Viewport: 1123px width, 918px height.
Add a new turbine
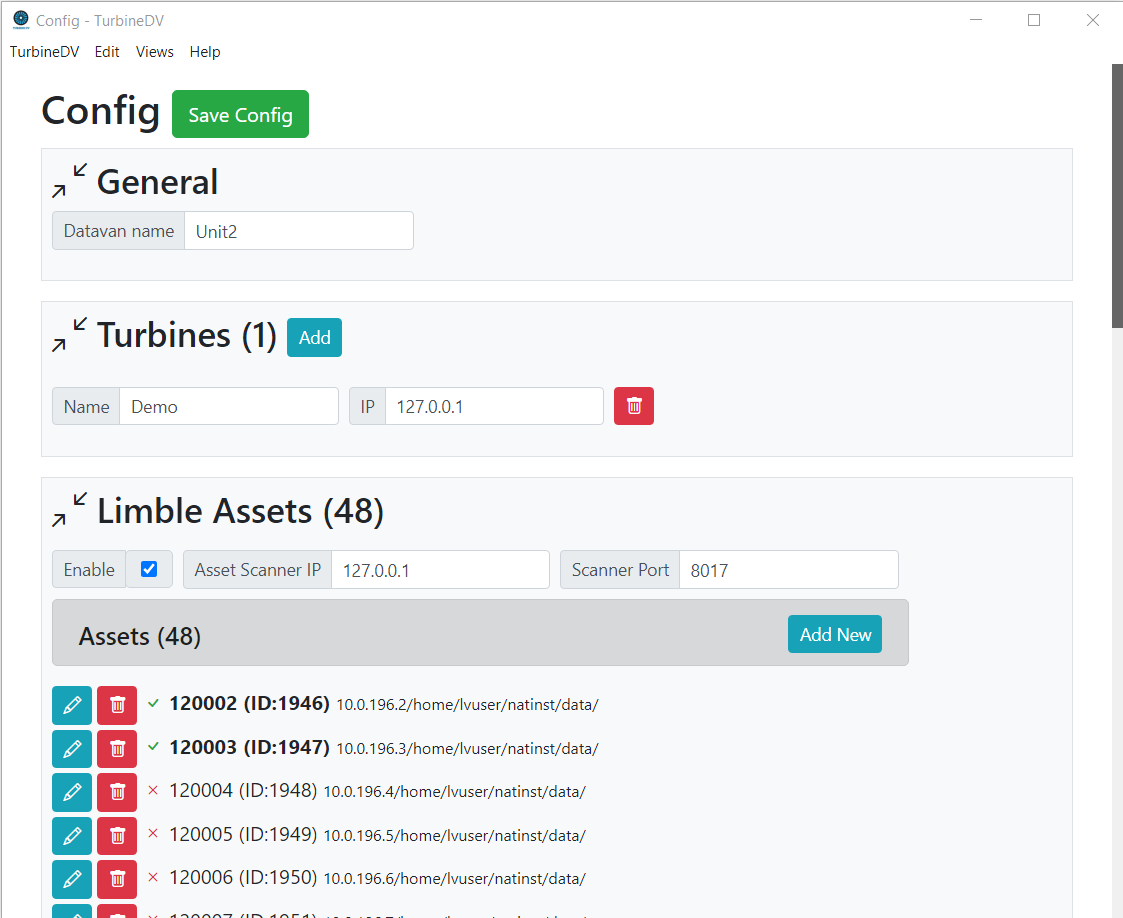coord(314,337)
